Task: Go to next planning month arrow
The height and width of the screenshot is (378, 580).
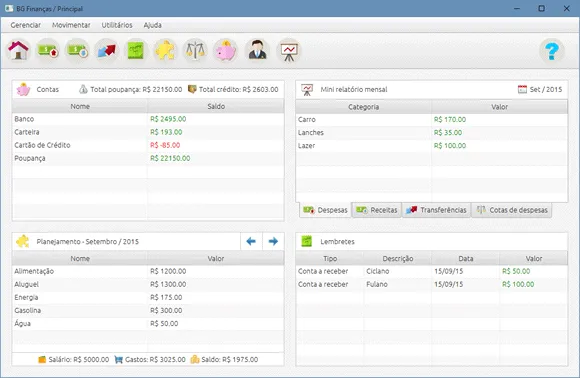Action: point(273,242)
